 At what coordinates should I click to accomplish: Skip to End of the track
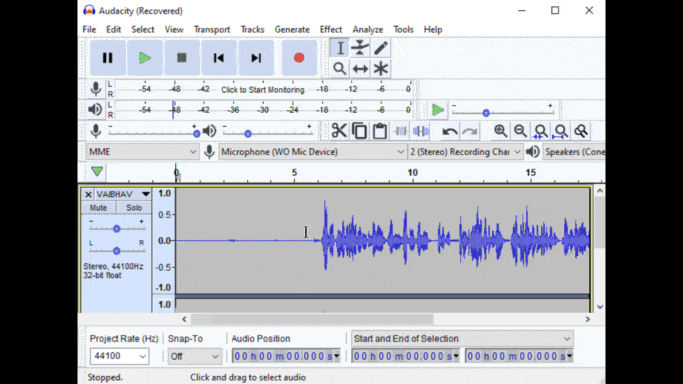(x=256, y=58)
